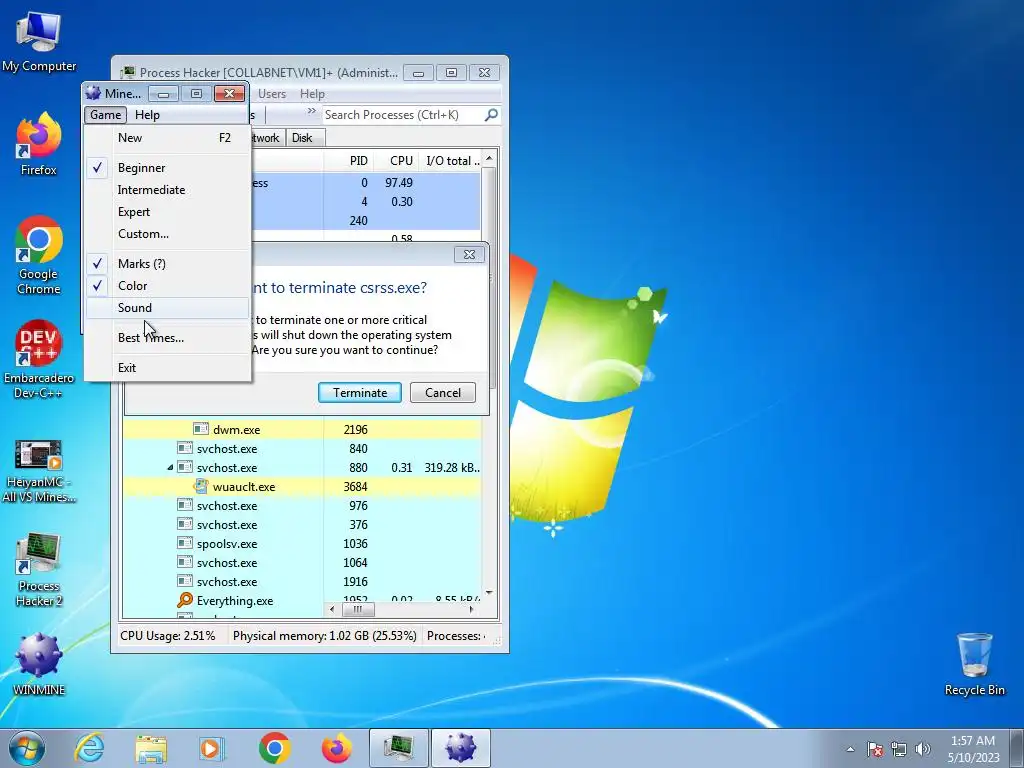Select Beginner difficulty in Game menu

[x=167, y=168]
